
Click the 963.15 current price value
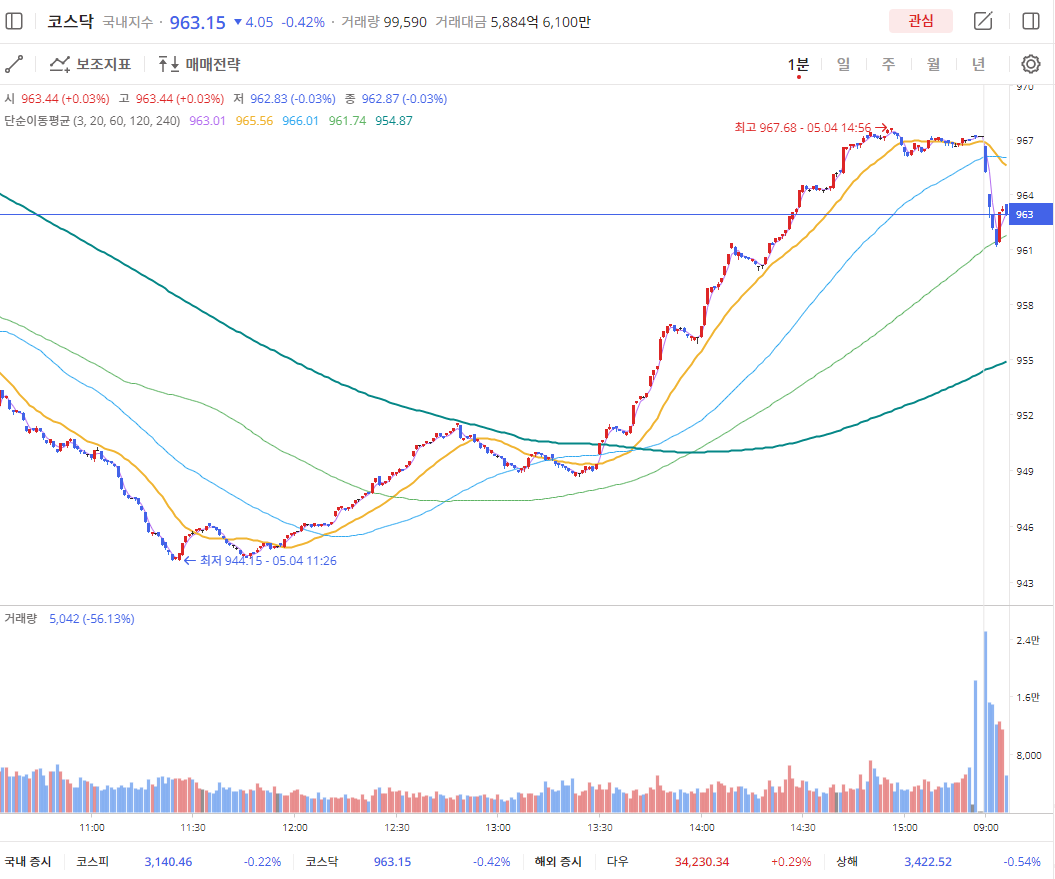coord(197,22)
